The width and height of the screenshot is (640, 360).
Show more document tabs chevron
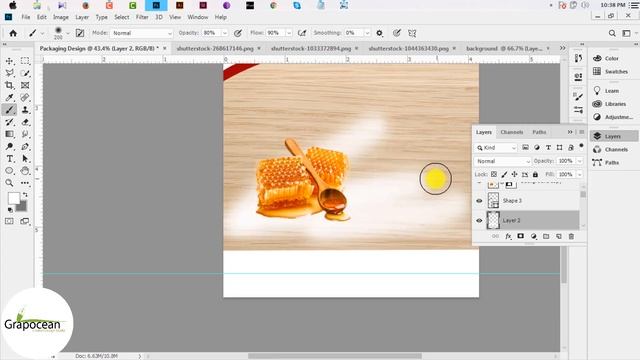(x=562, y=48)
